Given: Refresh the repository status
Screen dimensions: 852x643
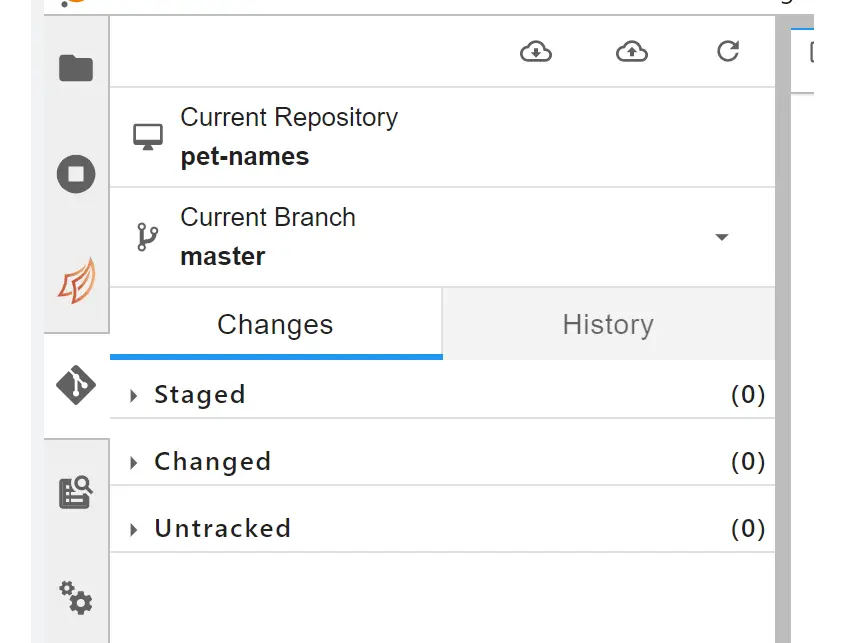Looking at the screenshot, I should tap(728, 52).
